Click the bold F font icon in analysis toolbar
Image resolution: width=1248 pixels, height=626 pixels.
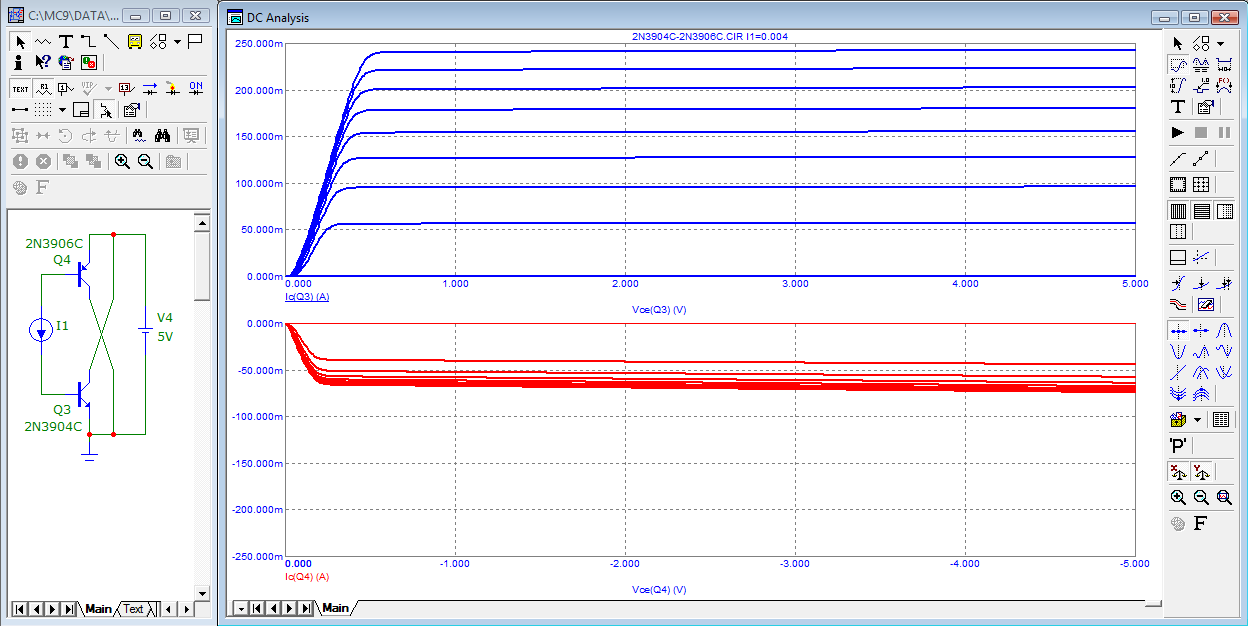coord(1201,523)
